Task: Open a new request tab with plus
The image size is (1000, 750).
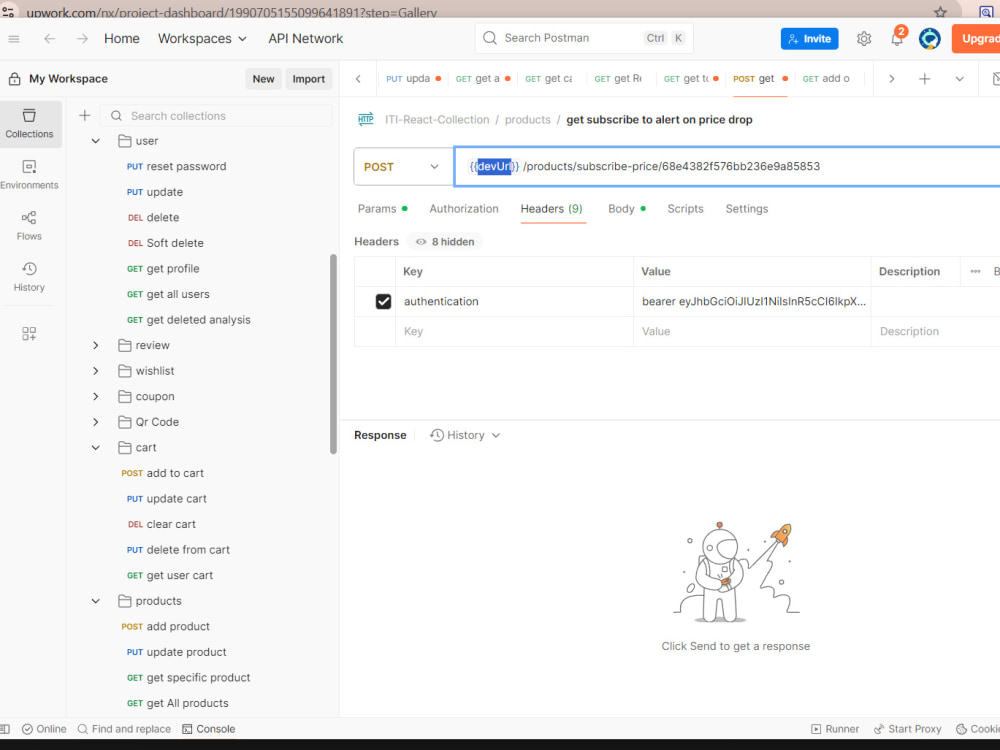Action: pyautogui.click(x=924, y=78)
